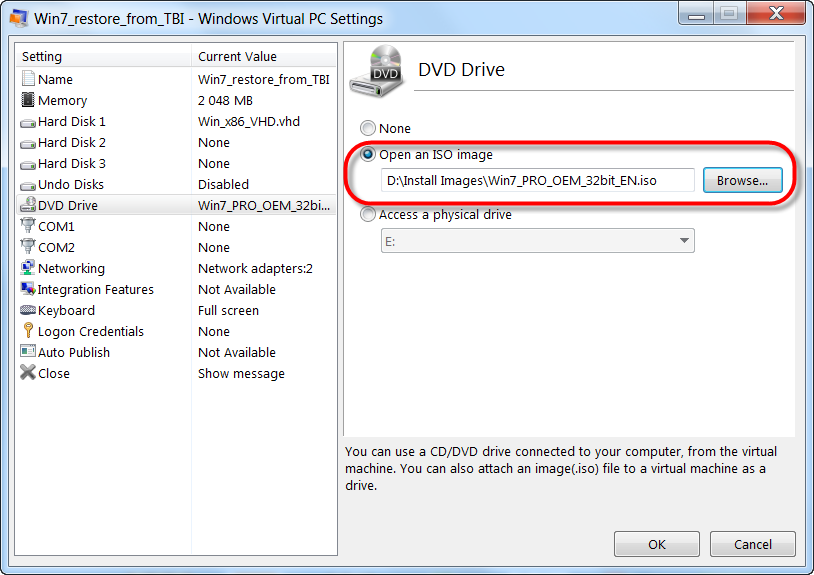
Task: Click the Close setting X icon
Action: click(28, 372)
